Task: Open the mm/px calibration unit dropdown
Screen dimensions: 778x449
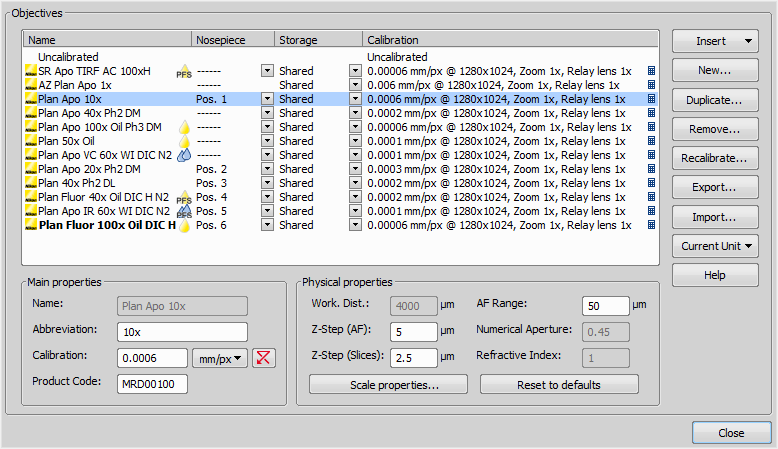Action: 220,358
